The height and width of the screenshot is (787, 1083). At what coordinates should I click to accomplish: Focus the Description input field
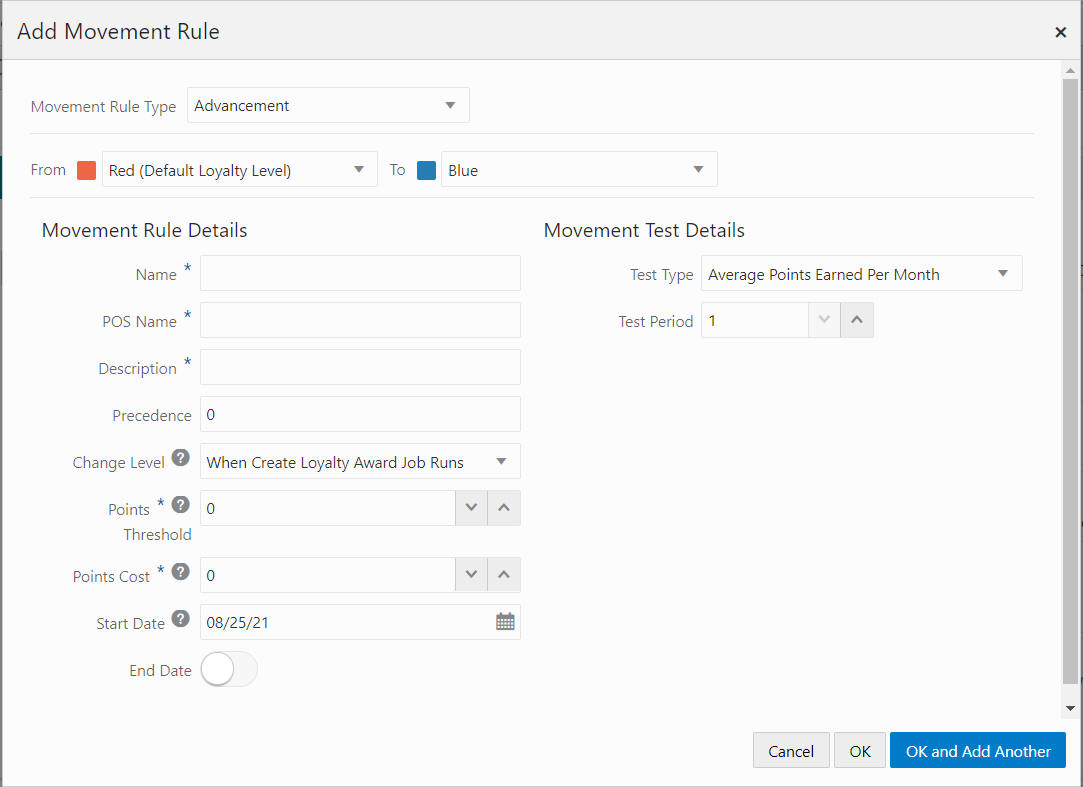click(x=360, y=367)
